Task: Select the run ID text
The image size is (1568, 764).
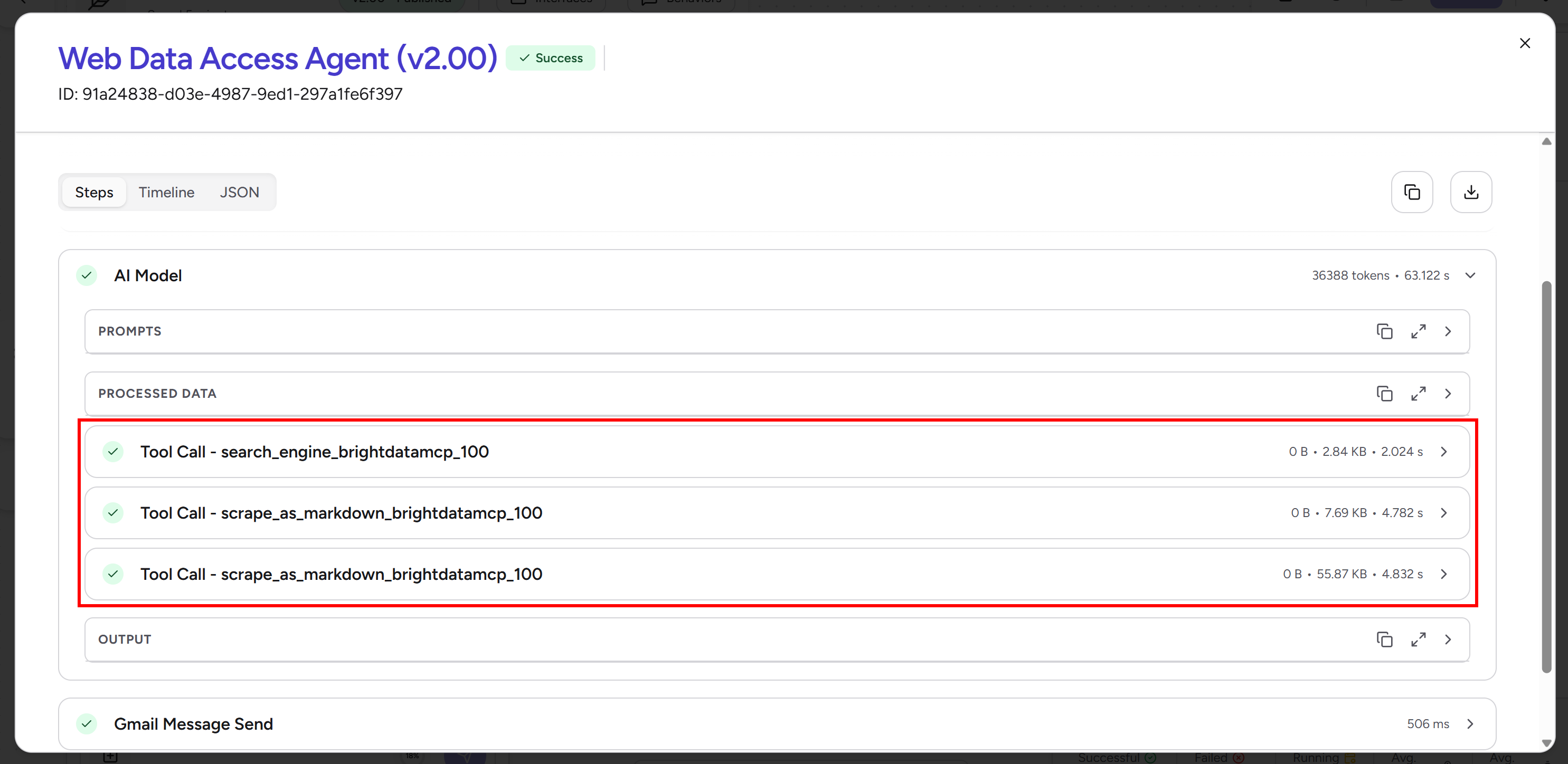Action: 230,94
